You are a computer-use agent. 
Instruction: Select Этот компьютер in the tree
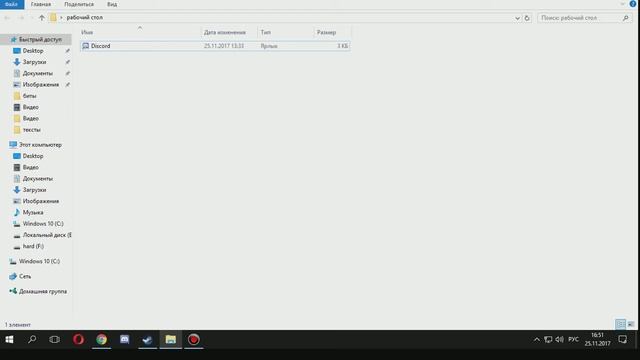point(40,145)
